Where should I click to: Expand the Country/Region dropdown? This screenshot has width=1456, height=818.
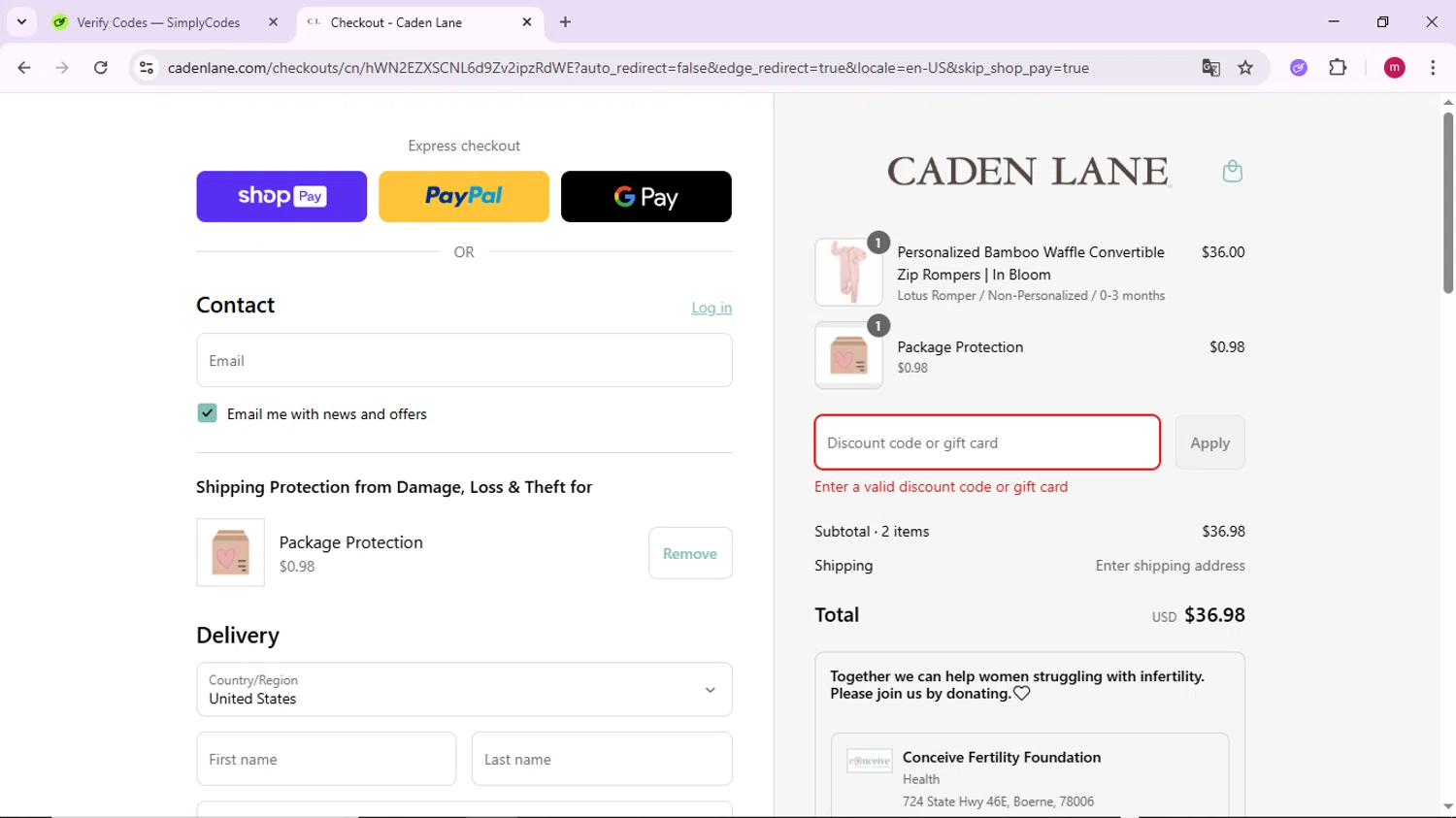click(x=464, y=689)
